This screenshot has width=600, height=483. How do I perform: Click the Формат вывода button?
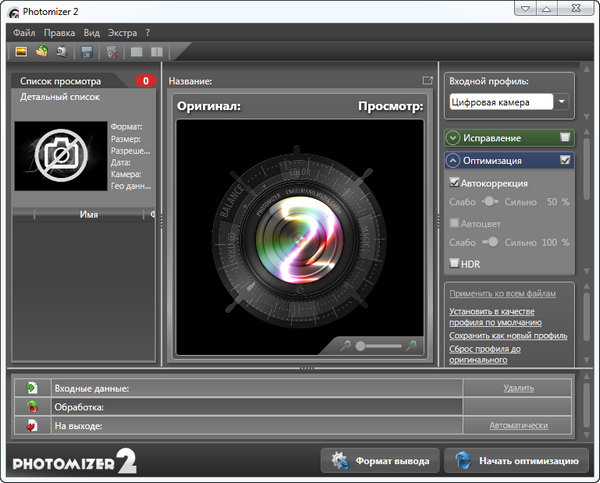point(380,461)
